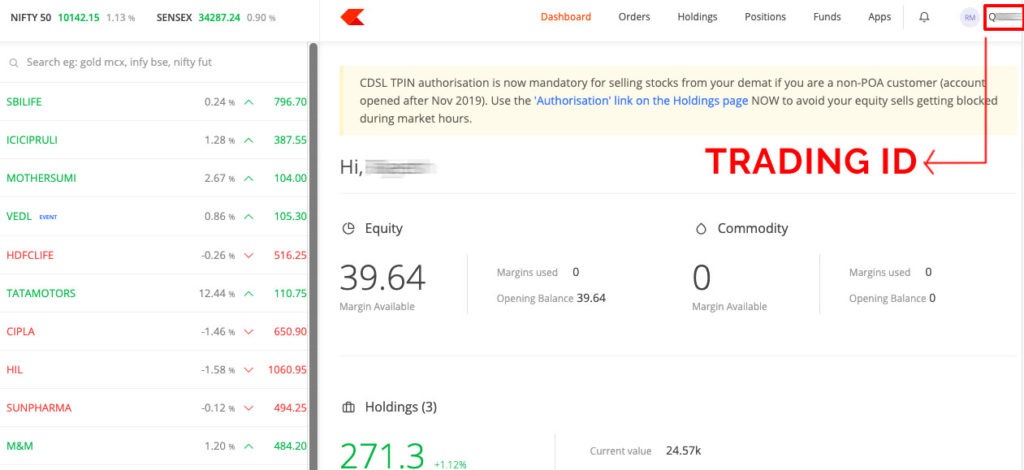1024x470 pixels.
Task: Click the Equity pie chart icon
Action: coord(349,228)
